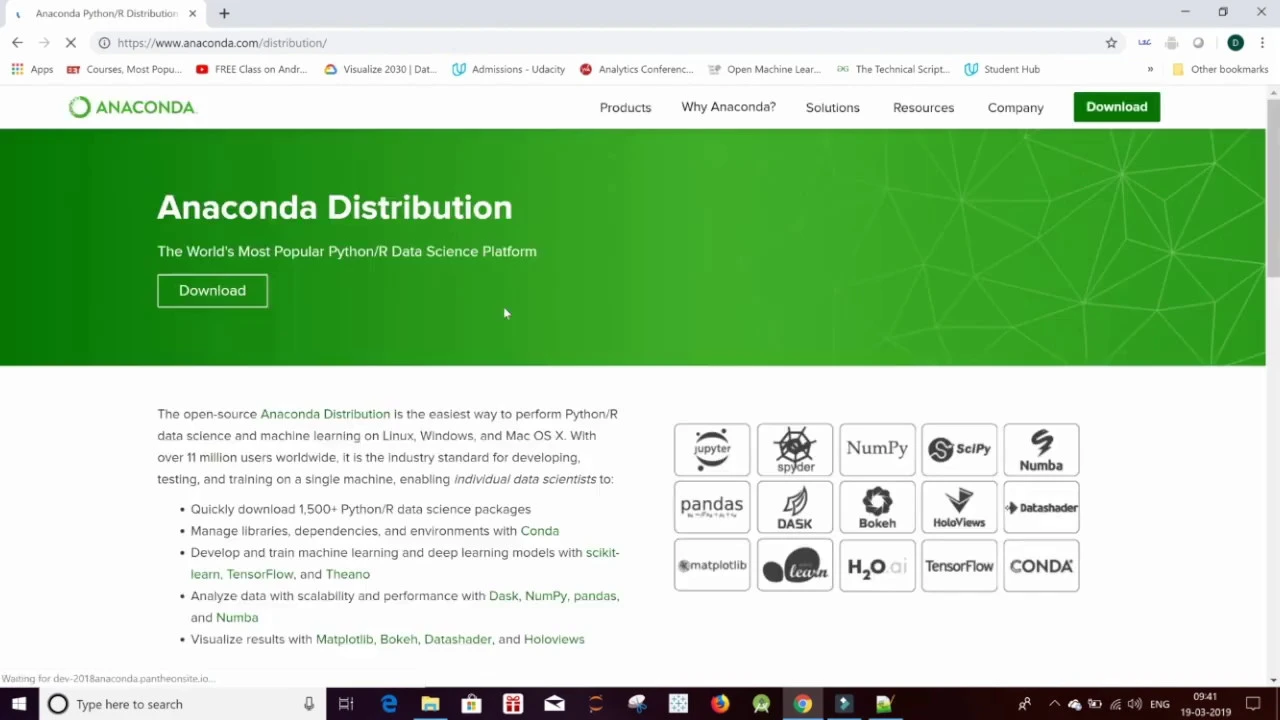The image size is (1280, 720).
Task: Open Chrome profile avatar D
Action: coord(1235,43)
